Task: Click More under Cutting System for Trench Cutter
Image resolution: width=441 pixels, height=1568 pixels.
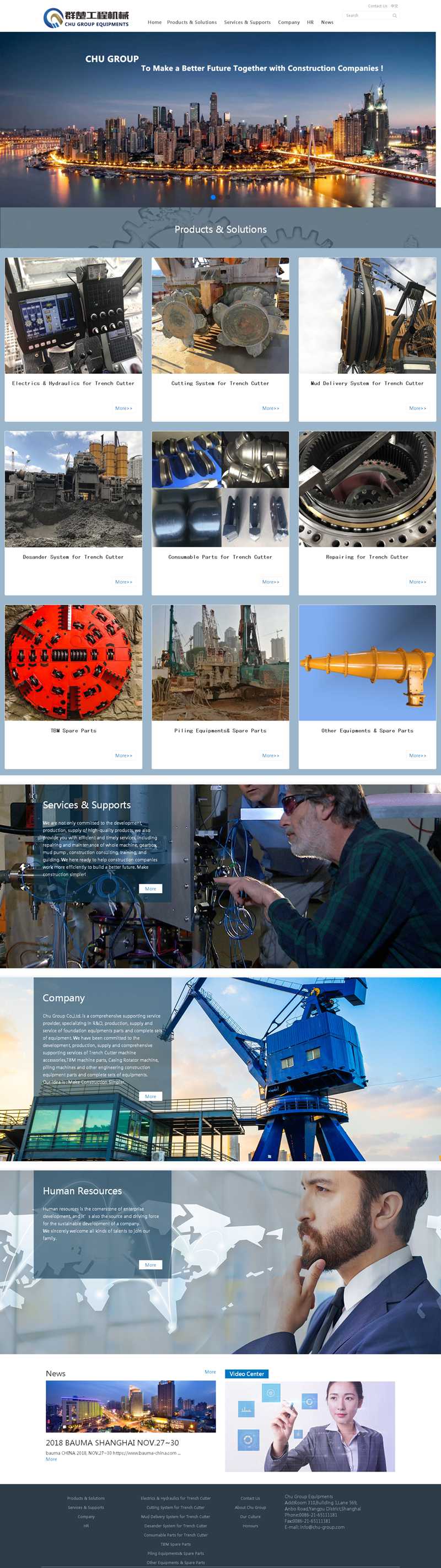Action: [270, 409]
